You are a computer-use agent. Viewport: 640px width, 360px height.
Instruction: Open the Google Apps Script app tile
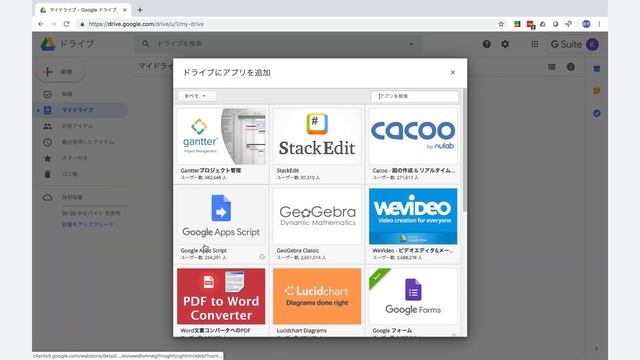[221, 224]
